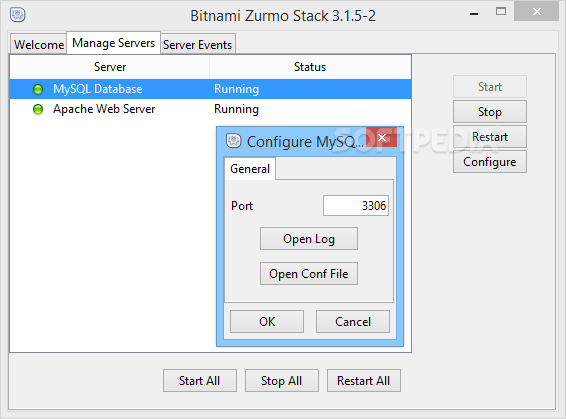
Task: Switch to the Welcome tab
Action: point(39,44)
